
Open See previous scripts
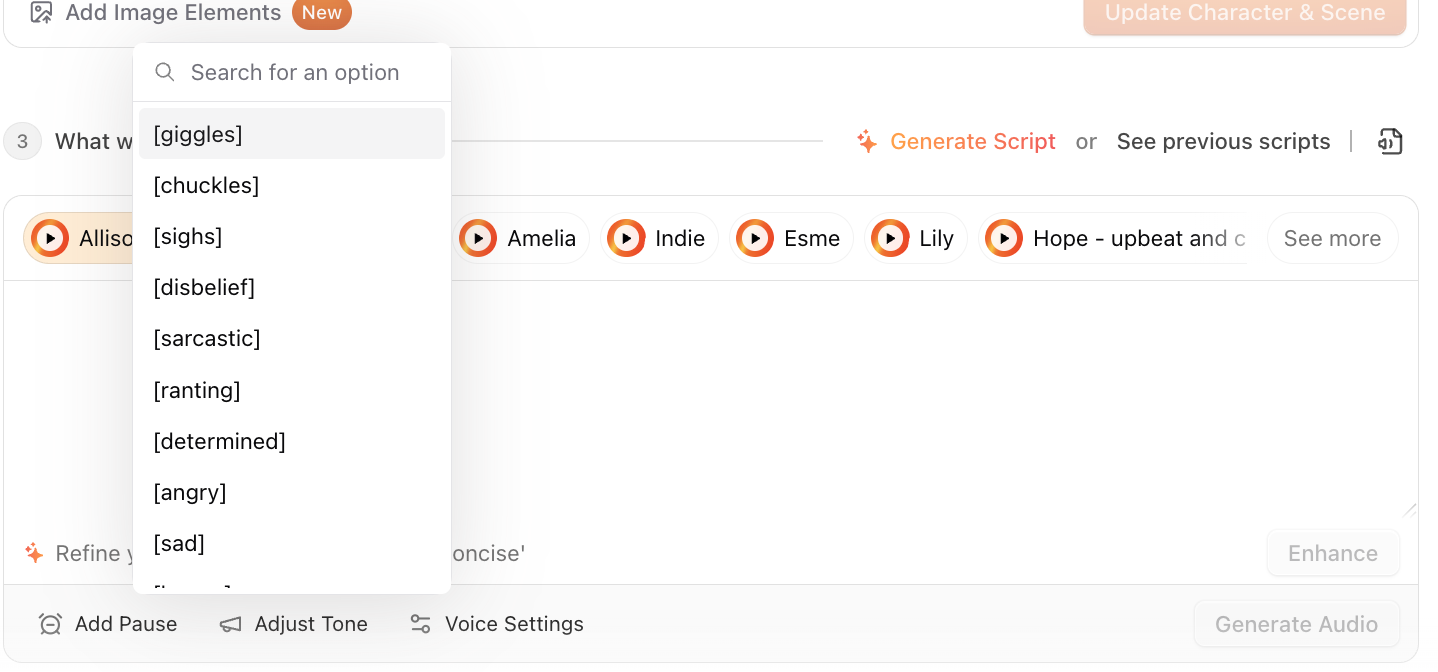(x=1223, y=142)
